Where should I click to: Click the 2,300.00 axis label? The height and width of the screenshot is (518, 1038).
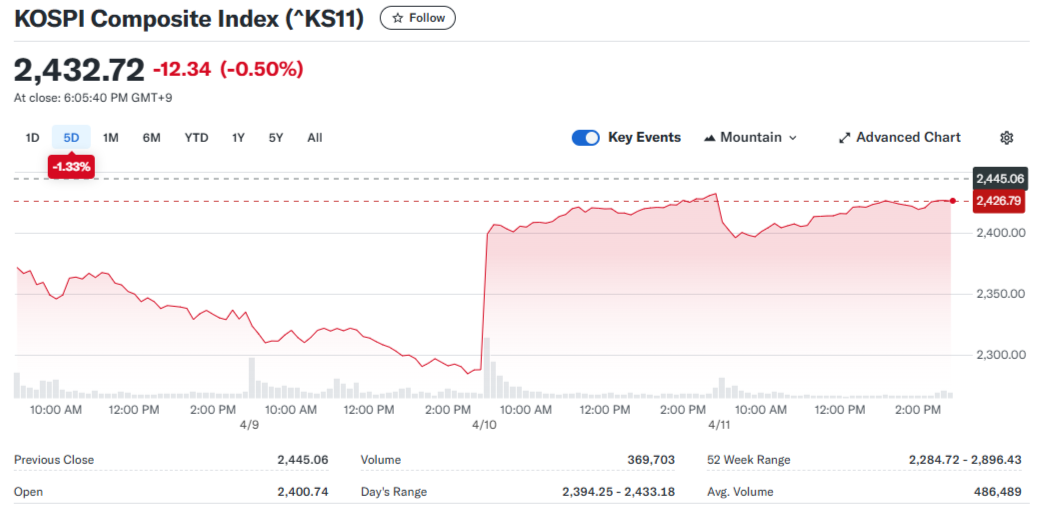pos(1001,355)
